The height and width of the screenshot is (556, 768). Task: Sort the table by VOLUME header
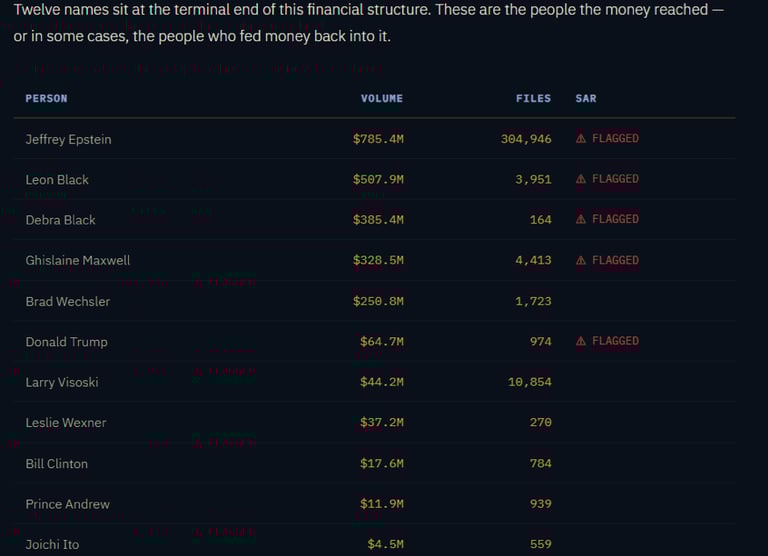(x=381, y=98)
